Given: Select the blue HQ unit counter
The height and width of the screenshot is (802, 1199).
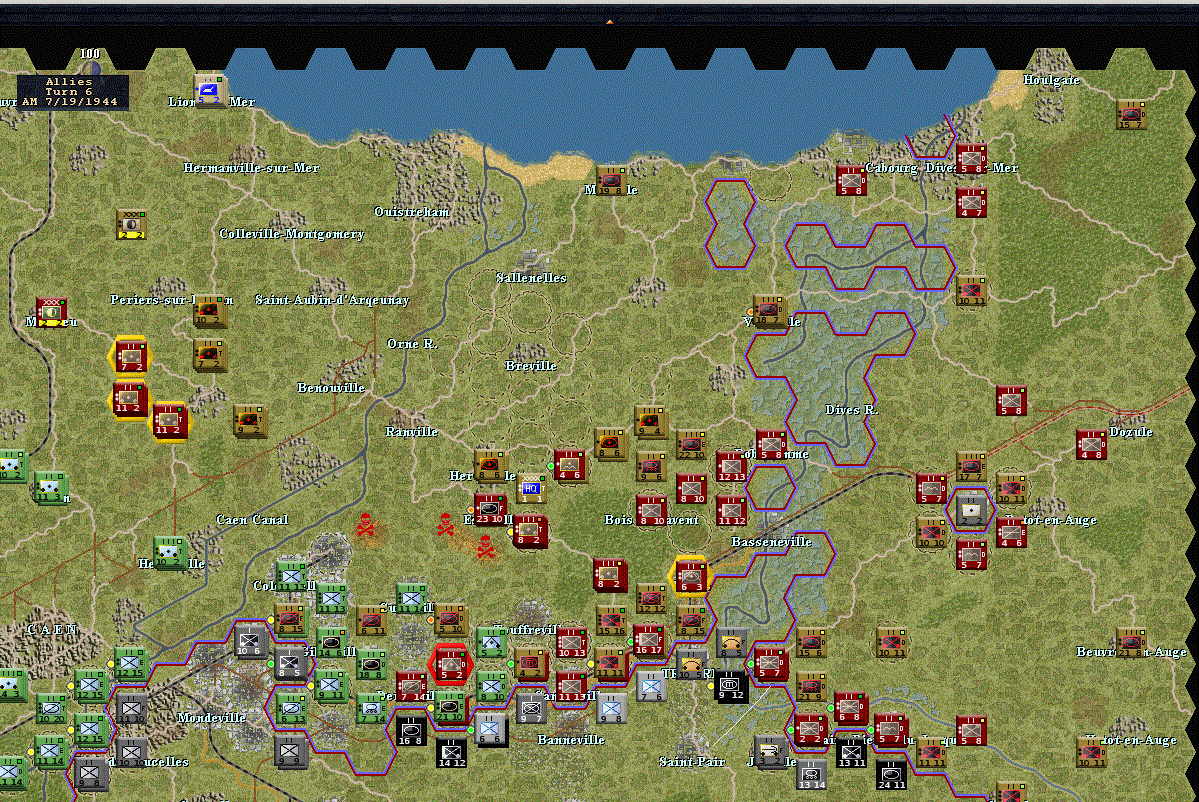Looking at the screenshot, I should click(x=531, y=489).
